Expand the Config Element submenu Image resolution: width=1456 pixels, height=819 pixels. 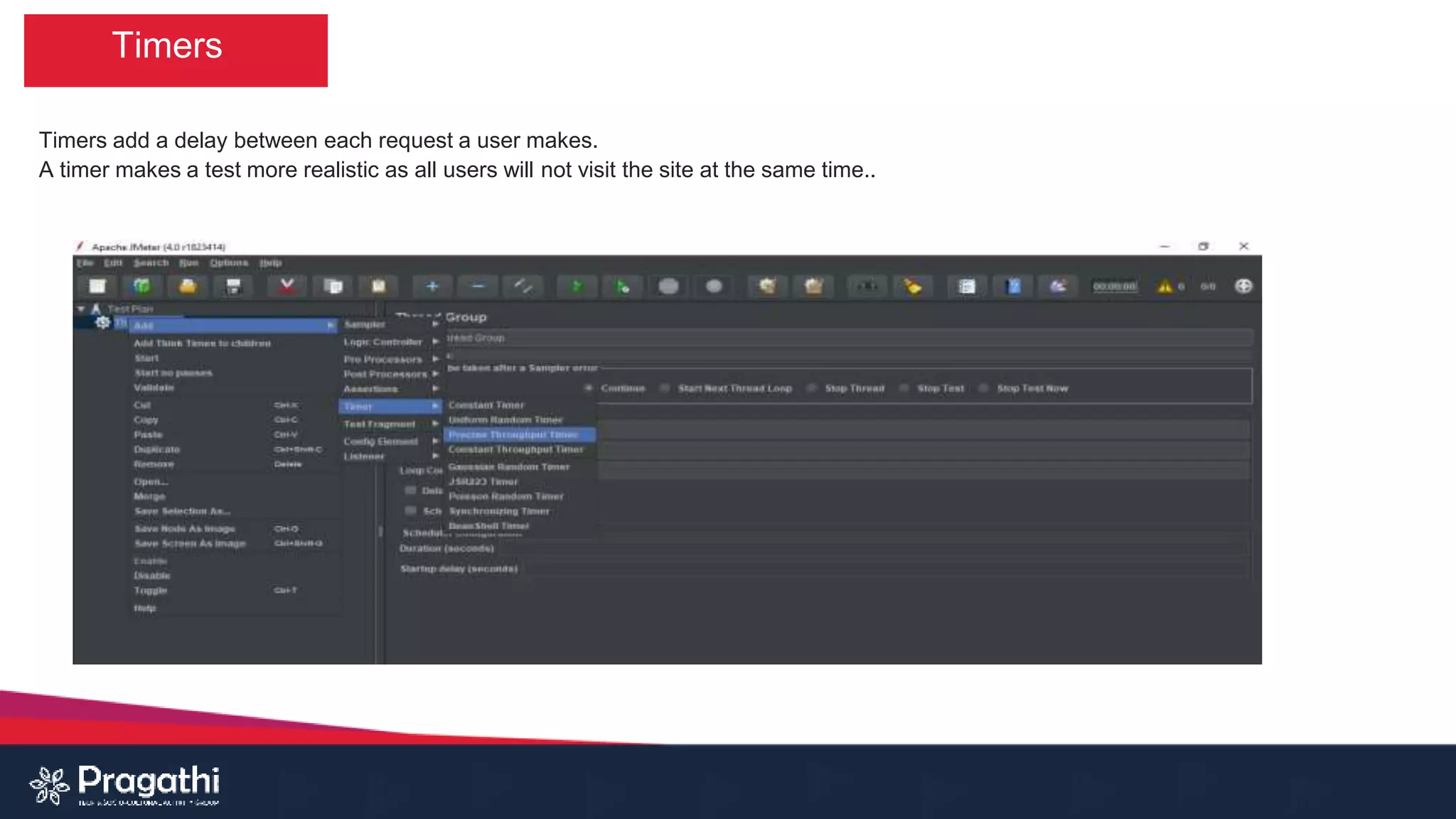(x=391, y=441)
